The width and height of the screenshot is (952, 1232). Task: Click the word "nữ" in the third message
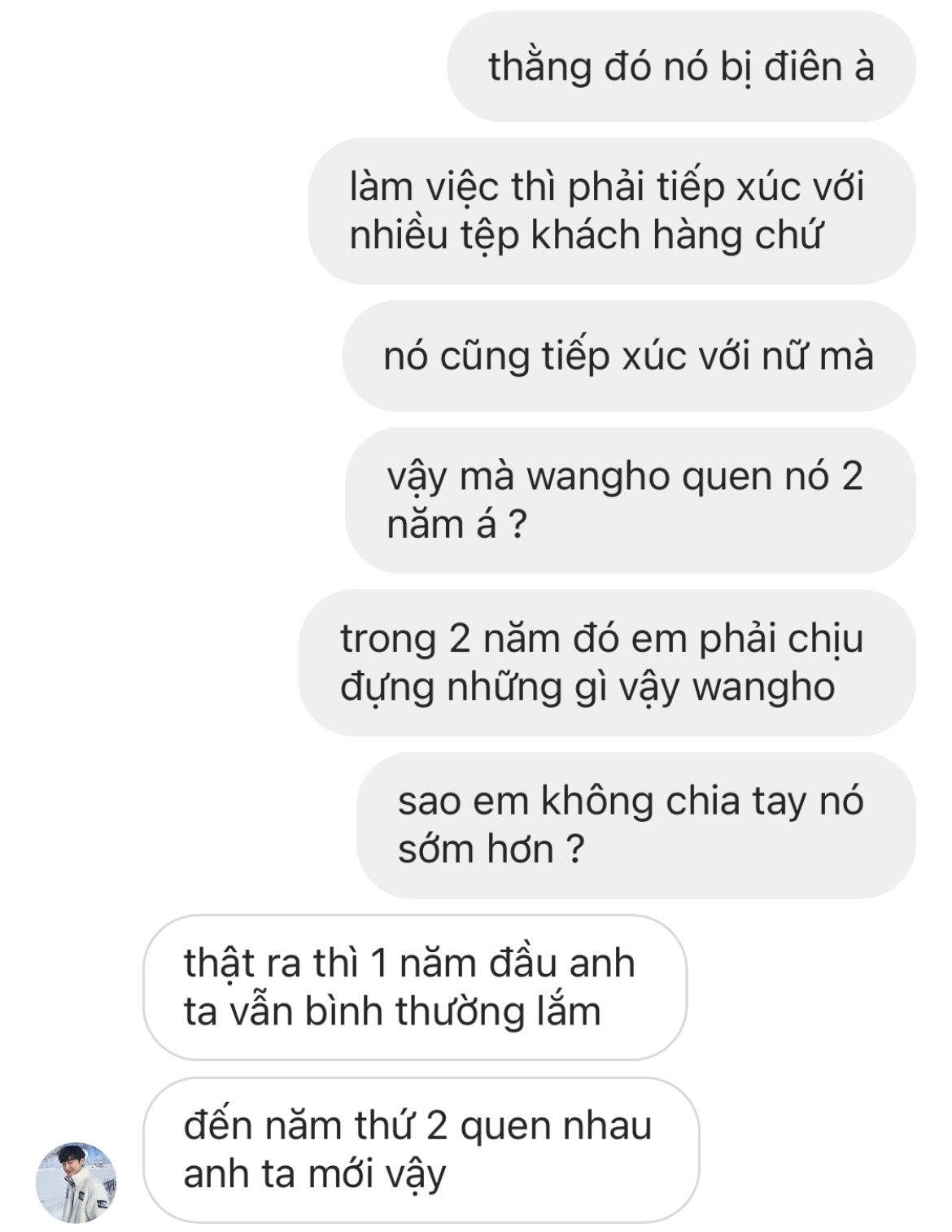point(780,356)
